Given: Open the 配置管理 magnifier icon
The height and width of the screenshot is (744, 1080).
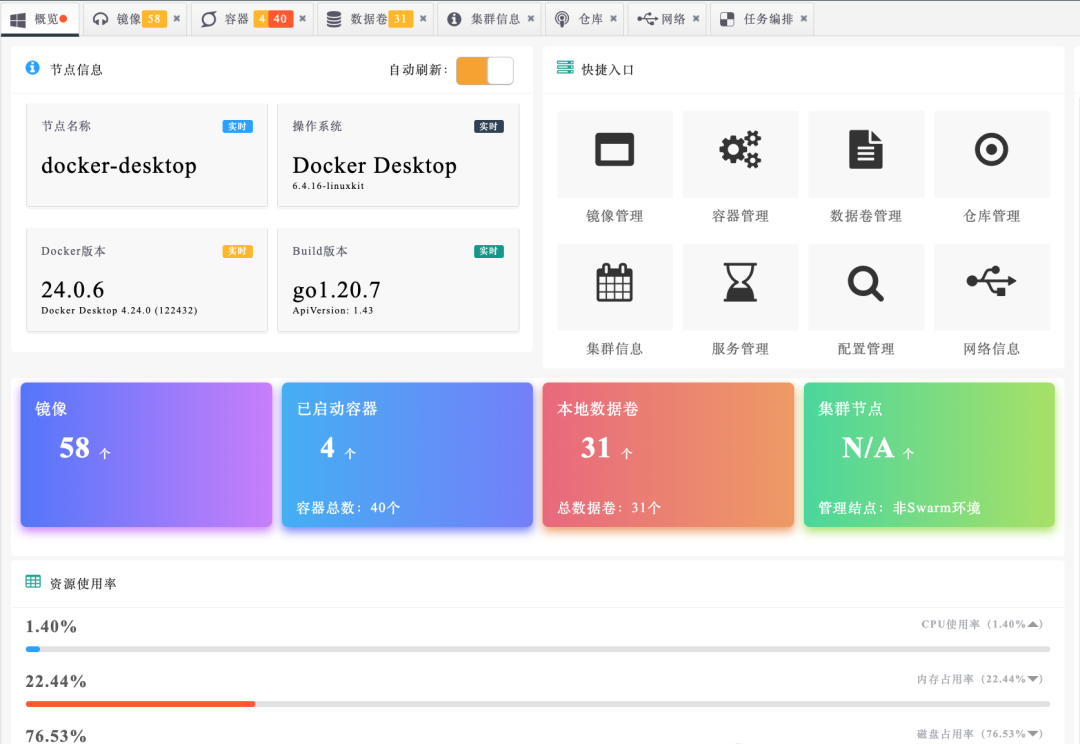Looking at the screenshot, I should pos(866,283).
